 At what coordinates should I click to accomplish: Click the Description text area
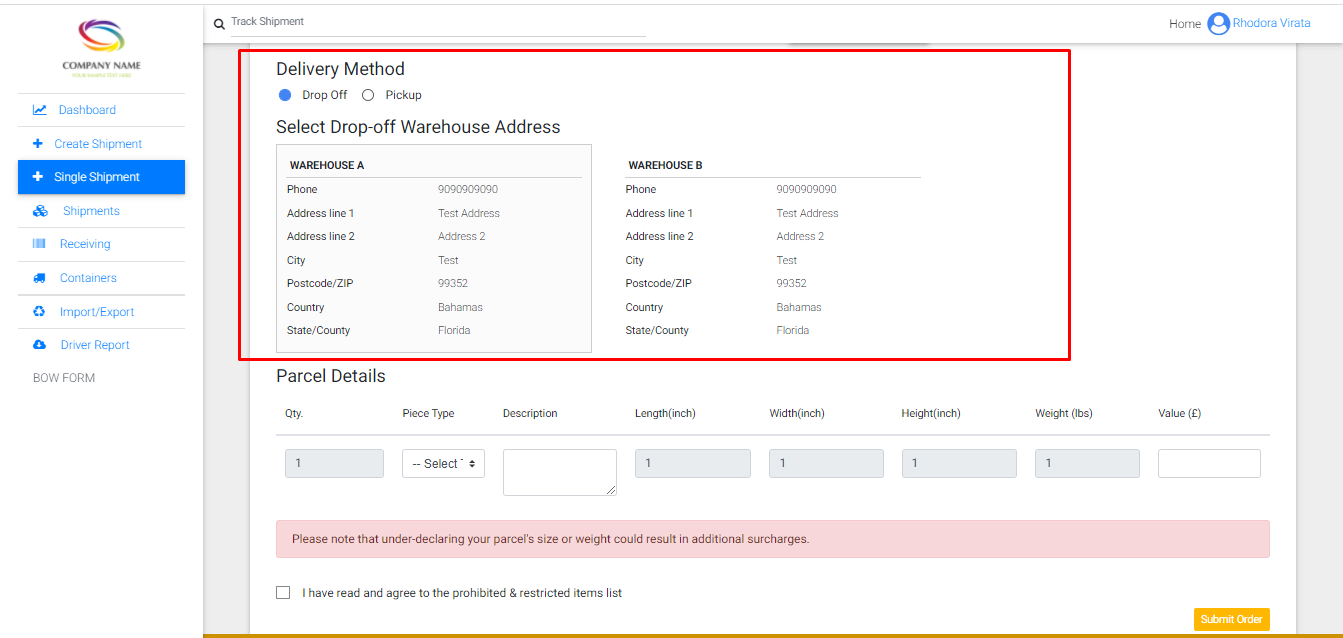[x=559, y=472]
